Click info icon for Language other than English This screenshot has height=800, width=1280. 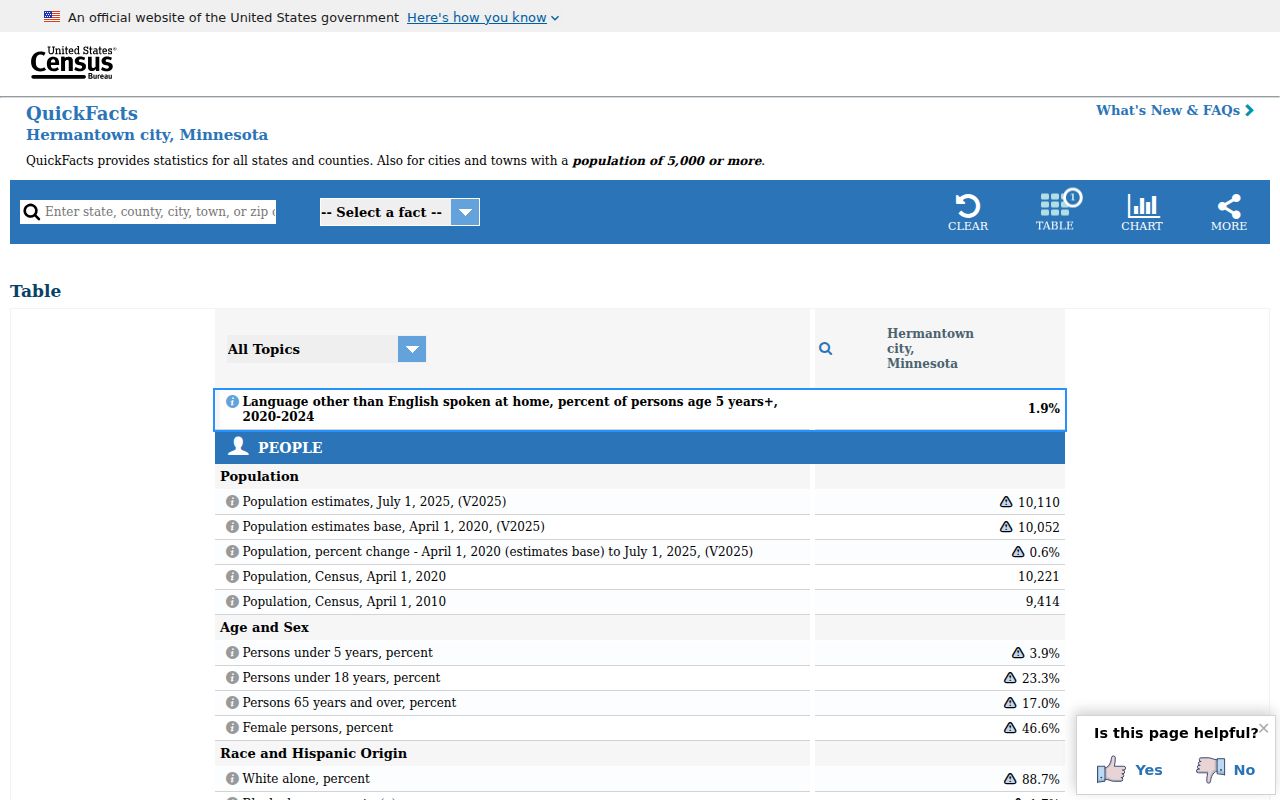tap(232, 402)
